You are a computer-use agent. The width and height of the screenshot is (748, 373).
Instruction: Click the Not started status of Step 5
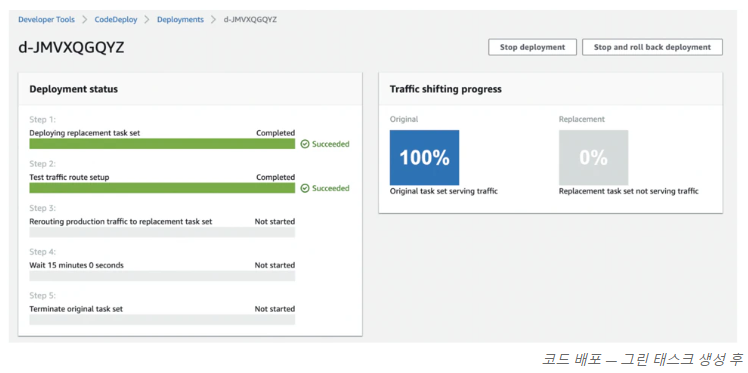pyautogui.click(x=275, y=309)
